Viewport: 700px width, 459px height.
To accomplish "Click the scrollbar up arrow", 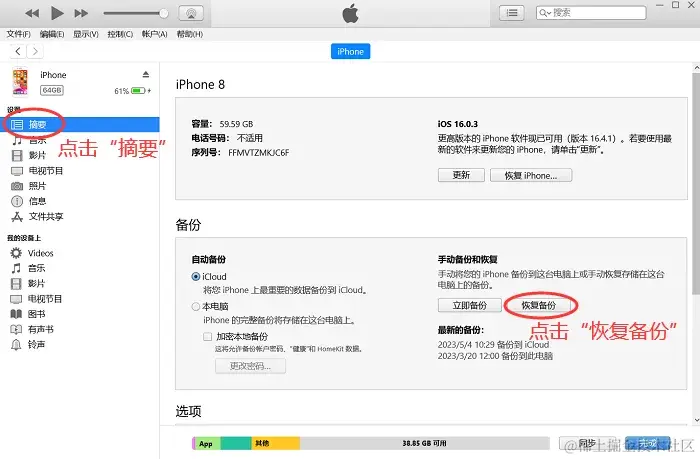I will [696, 68].
